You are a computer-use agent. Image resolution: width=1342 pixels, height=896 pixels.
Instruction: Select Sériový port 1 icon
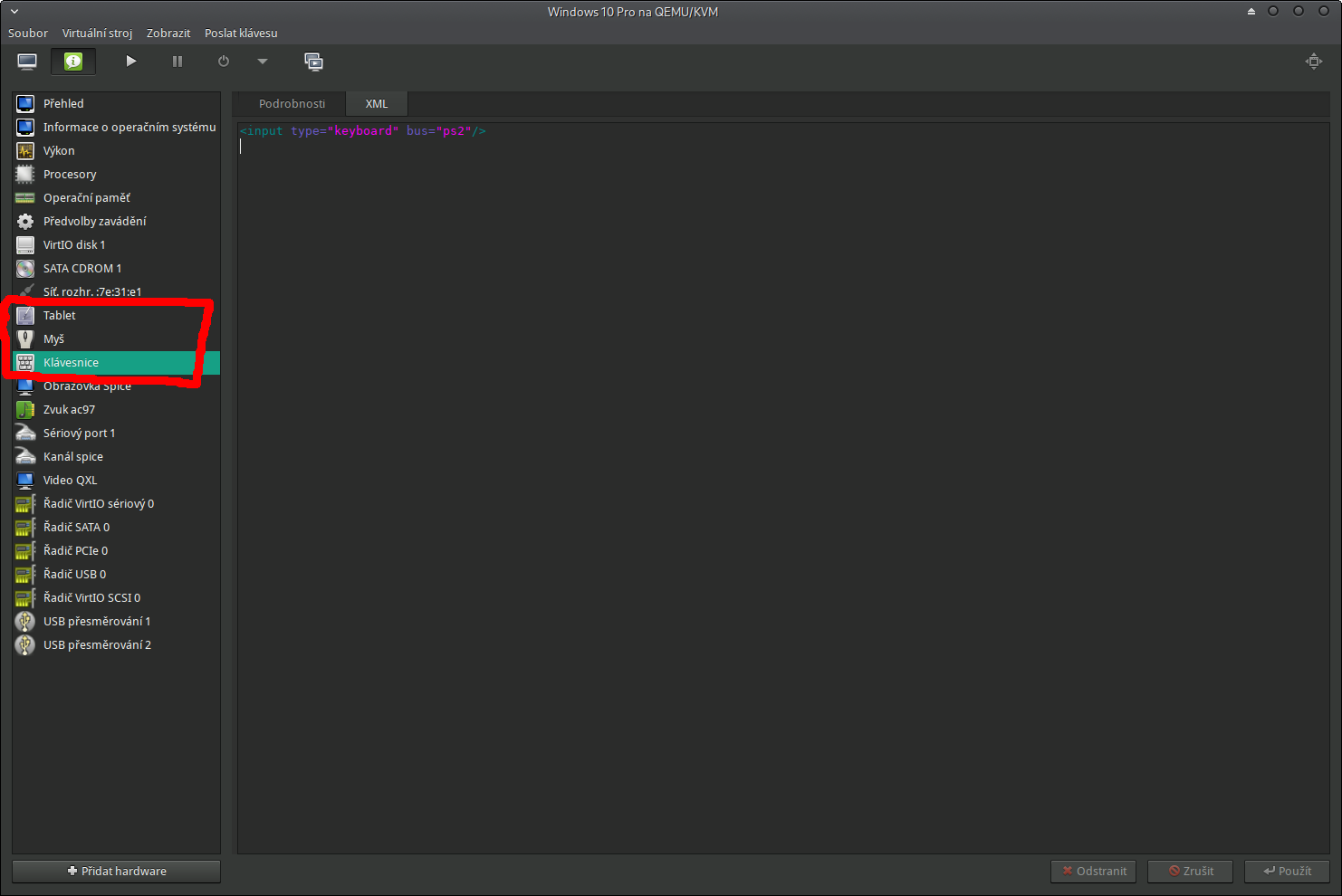click(25, 434)
